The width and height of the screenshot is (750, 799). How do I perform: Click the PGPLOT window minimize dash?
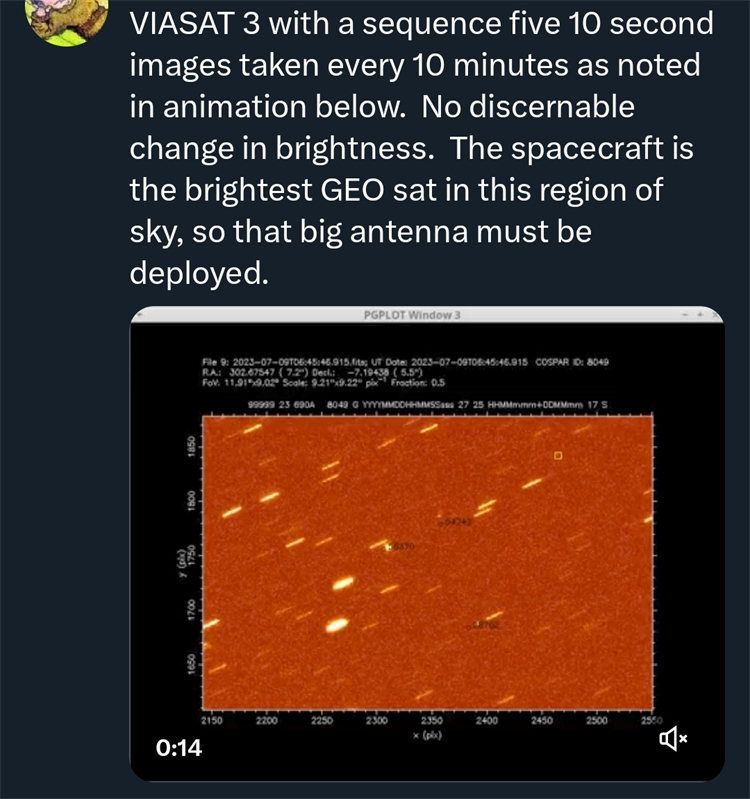click(x=686, y=315)
